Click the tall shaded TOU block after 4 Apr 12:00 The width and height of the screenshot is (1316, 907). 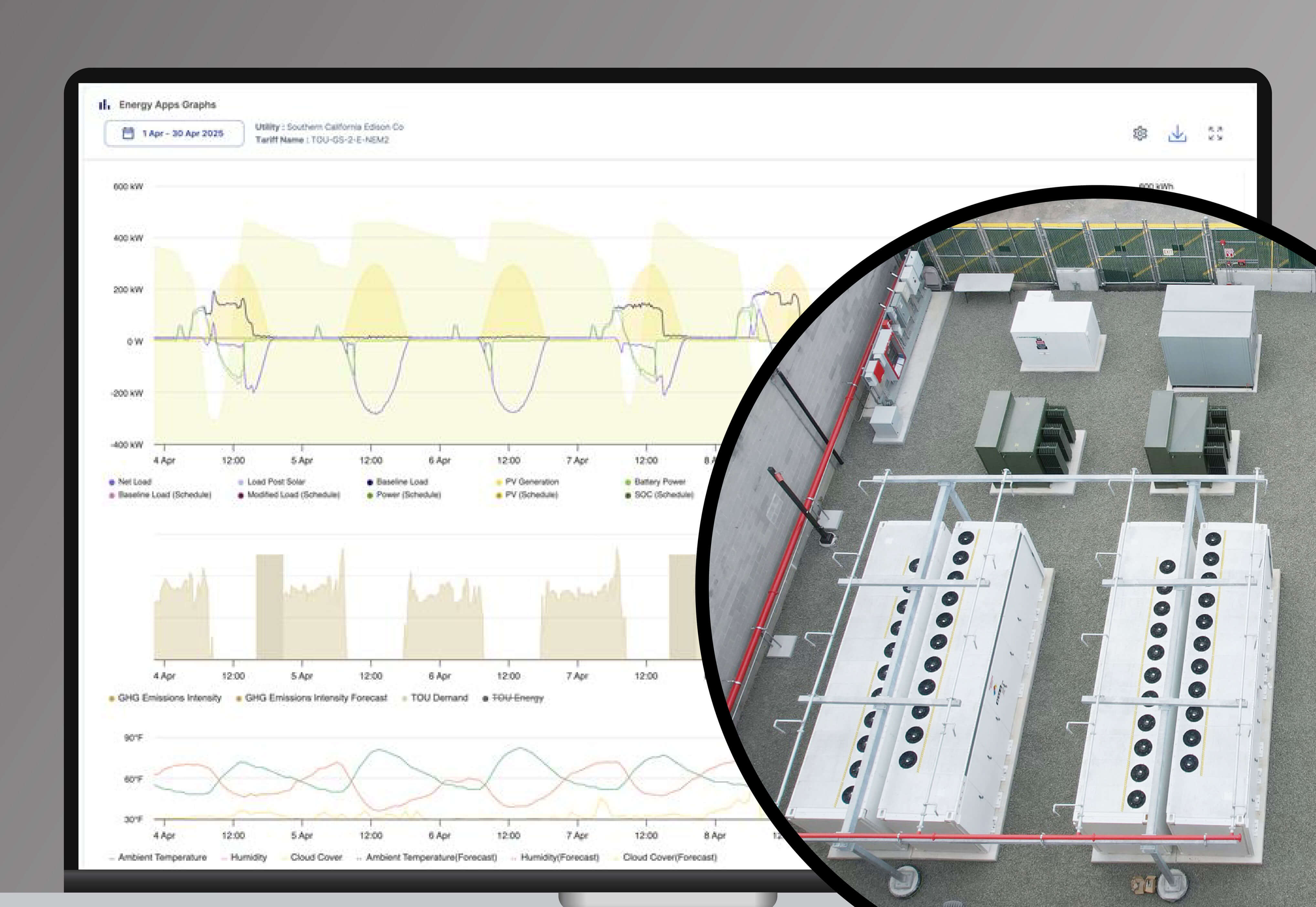point(270,606)
